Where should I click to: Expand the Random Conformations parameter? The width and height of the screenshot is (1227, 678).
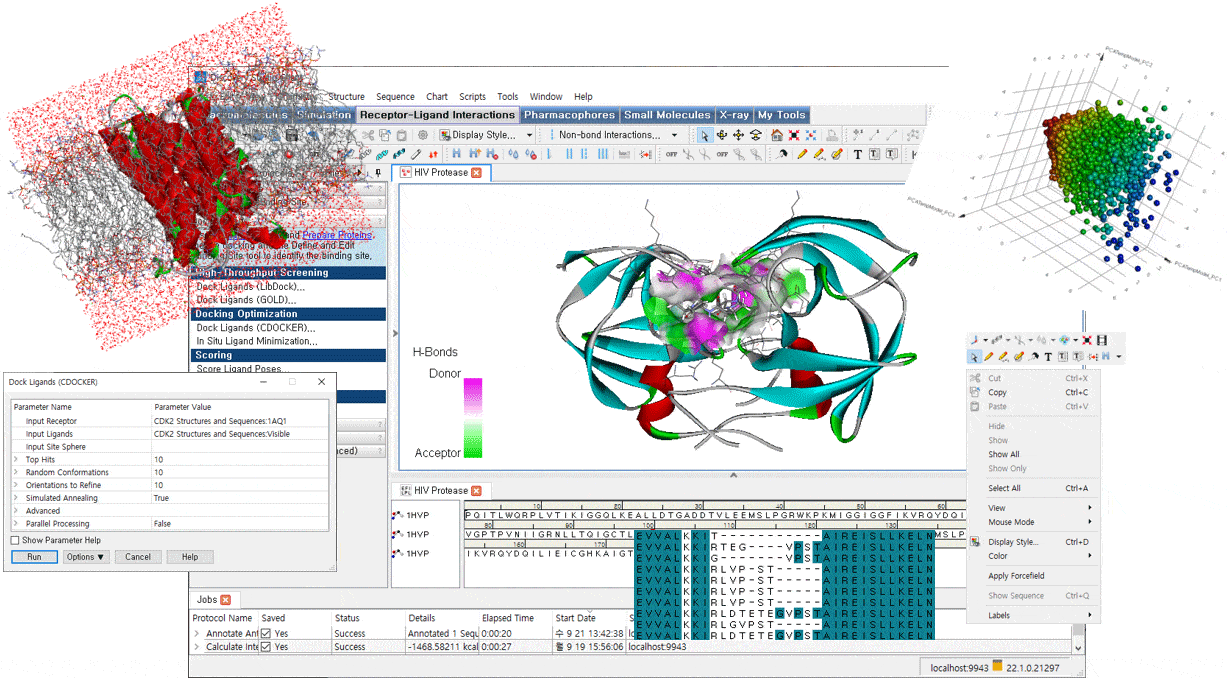click(x=16, y=472)
